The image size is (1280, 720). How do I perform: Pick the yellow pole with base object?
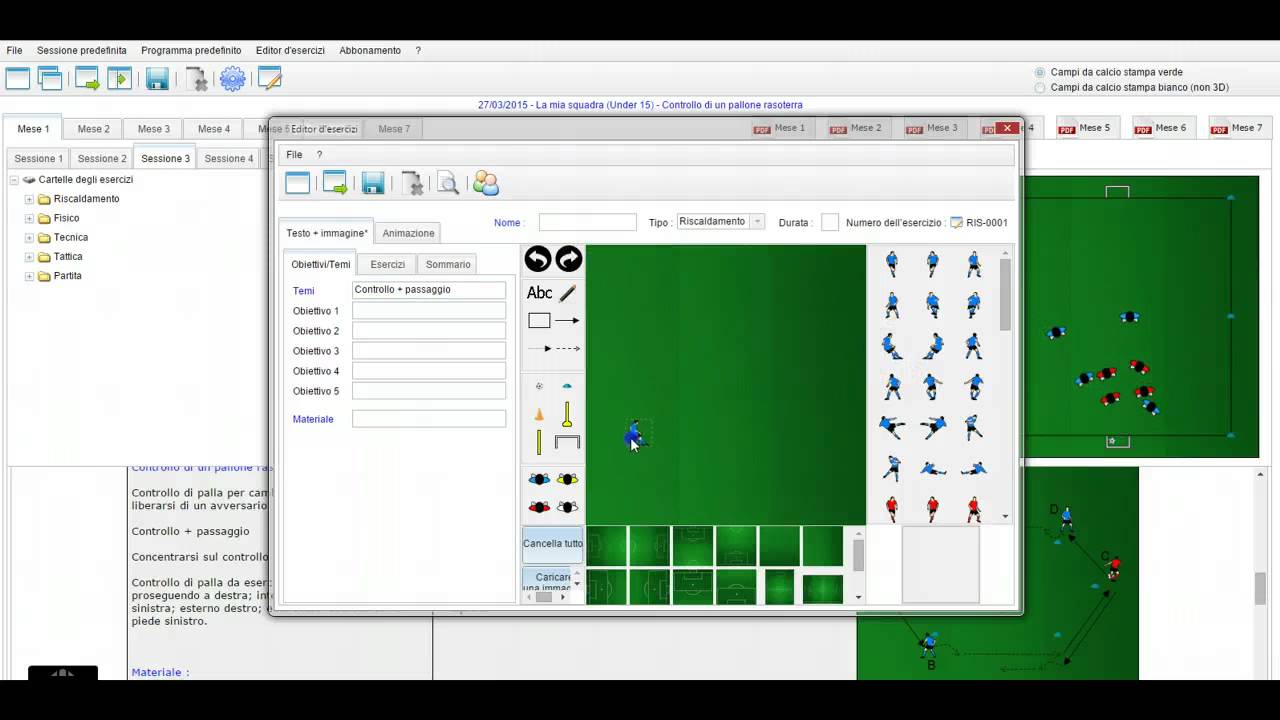click(x=567, y=414)
